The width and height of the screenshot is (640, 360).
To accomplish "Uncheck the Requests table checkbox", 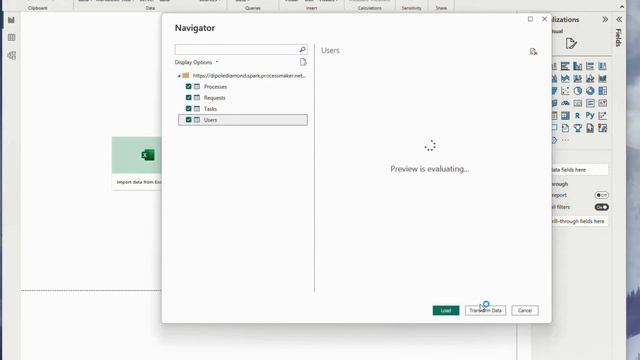I will [188, 98].
